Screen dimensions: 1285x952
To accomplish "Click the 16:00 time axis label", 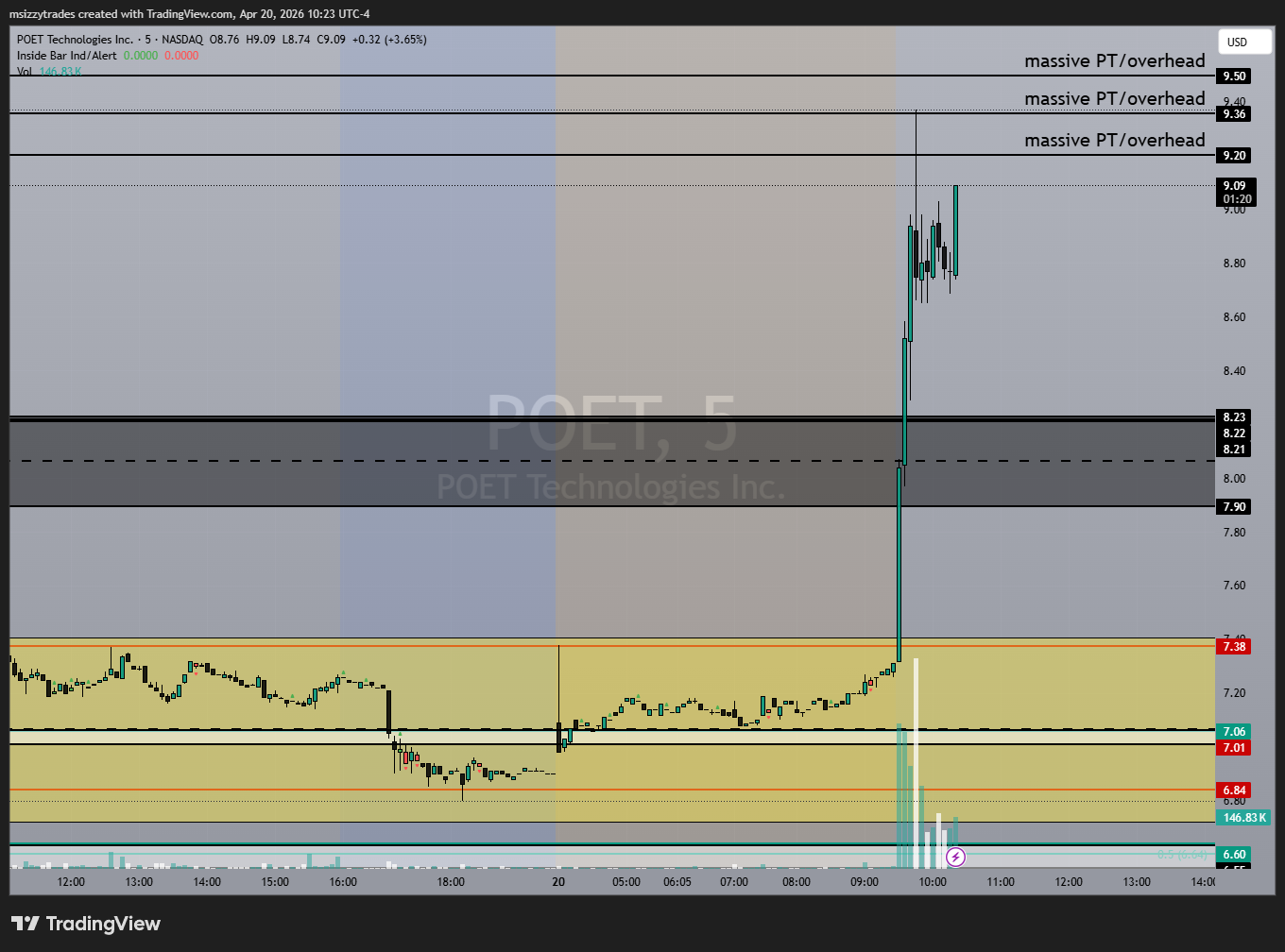I will point(343,882).
